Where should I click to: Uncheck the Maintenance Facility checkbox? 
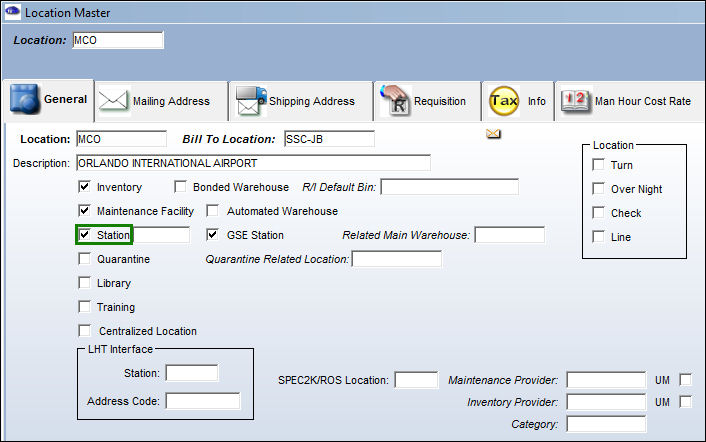[x=84, y=210]
